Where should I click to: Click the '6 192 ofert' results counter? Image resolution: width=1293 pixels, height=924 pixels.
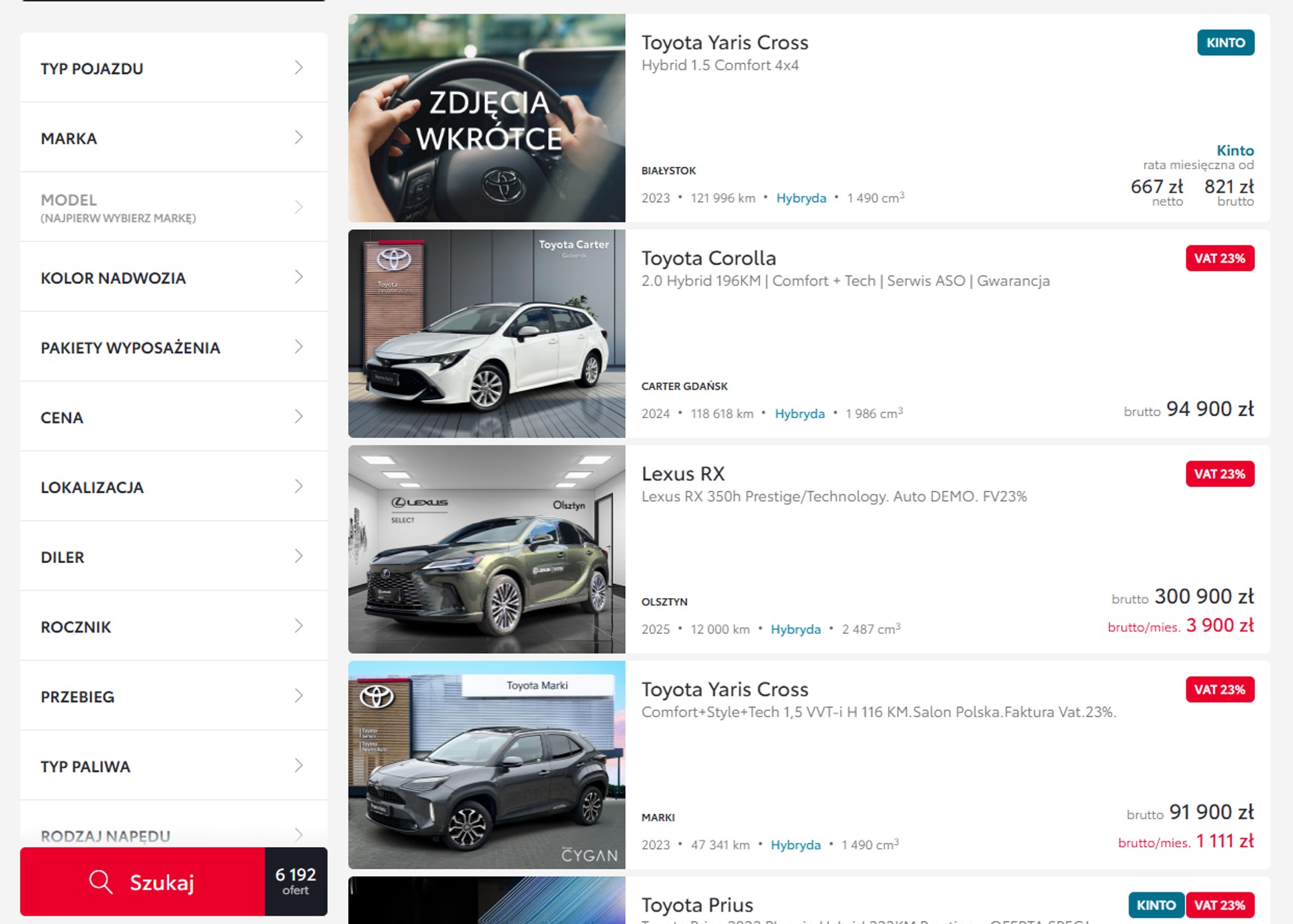point(296,881)
